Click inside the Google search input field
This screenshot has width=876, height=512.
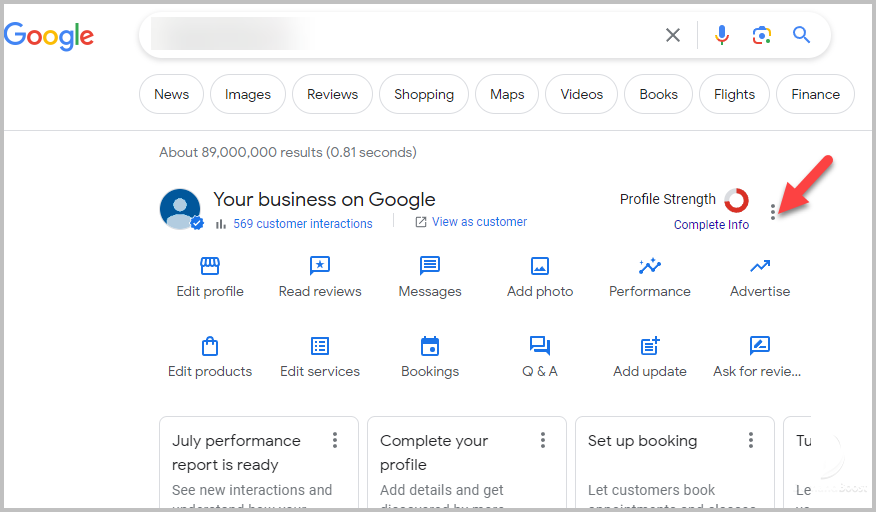(400, 36)
